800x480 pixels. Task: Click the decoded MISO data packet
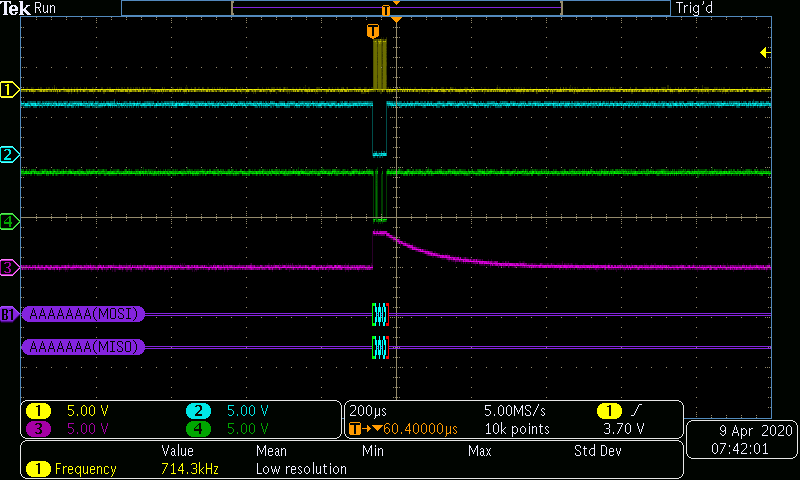(381, 347)
